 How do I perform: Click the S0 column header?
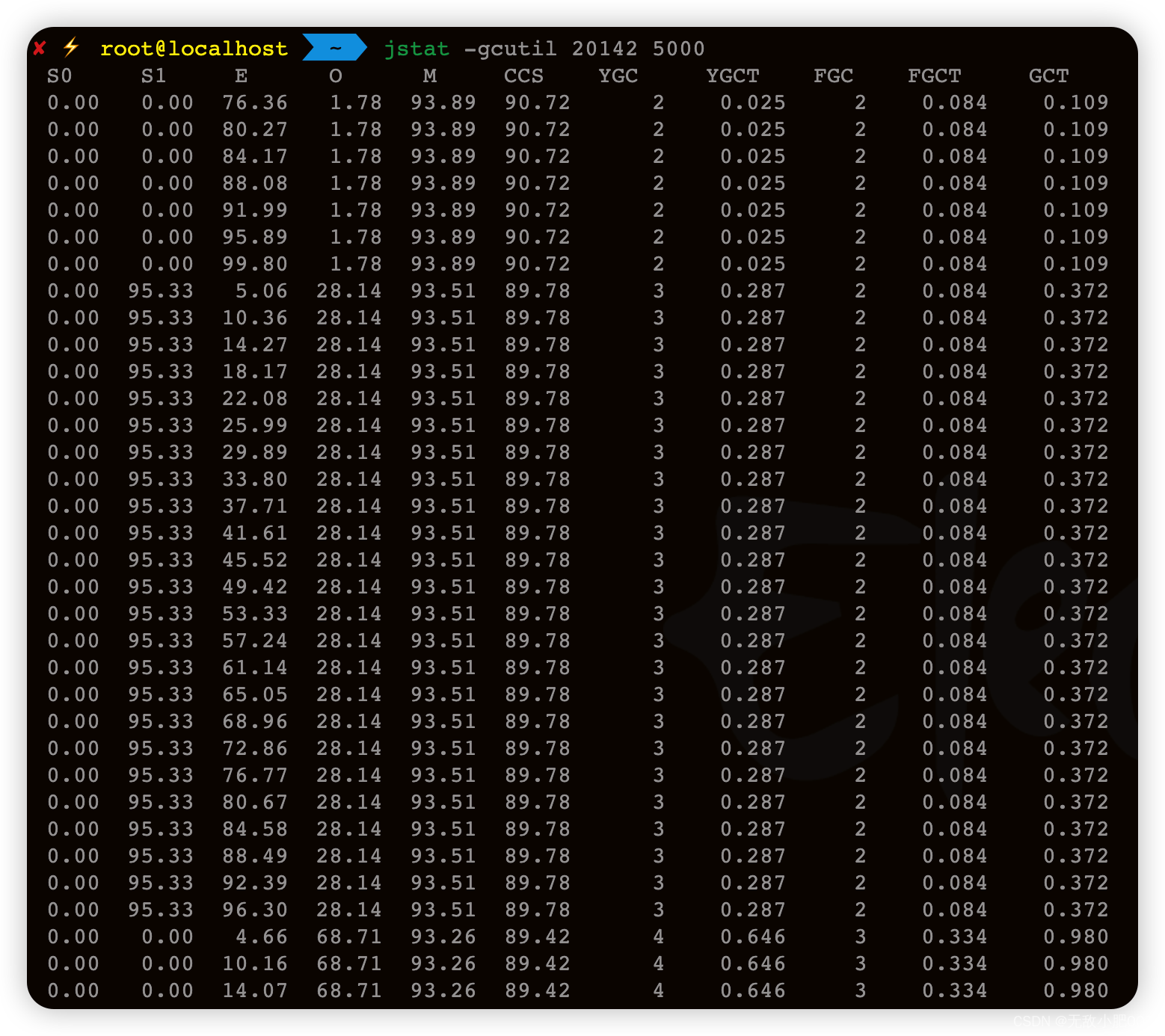60,75
